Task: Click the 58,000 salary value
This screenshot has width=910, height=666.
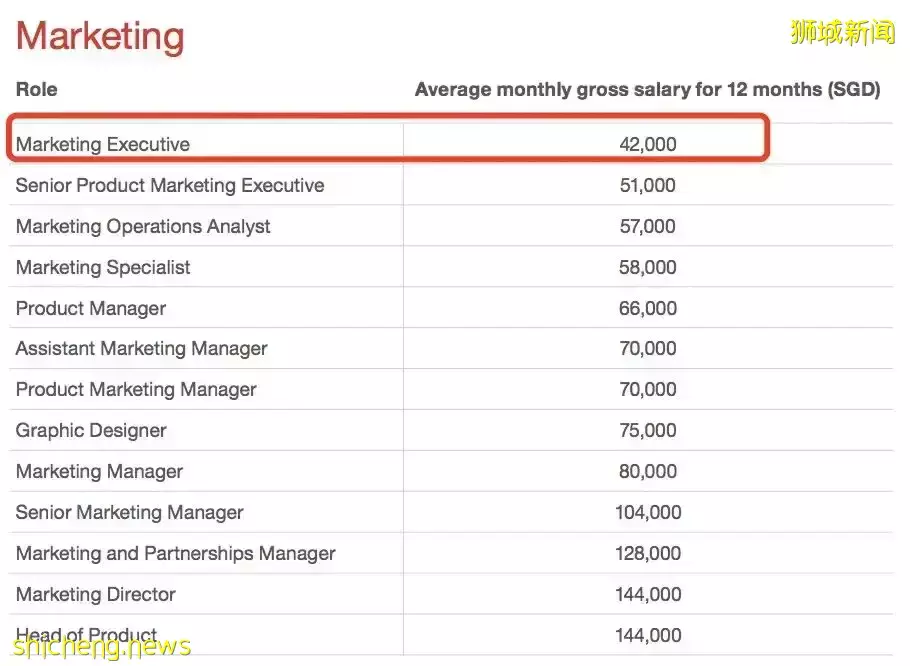Action: [x=647, y=268]
